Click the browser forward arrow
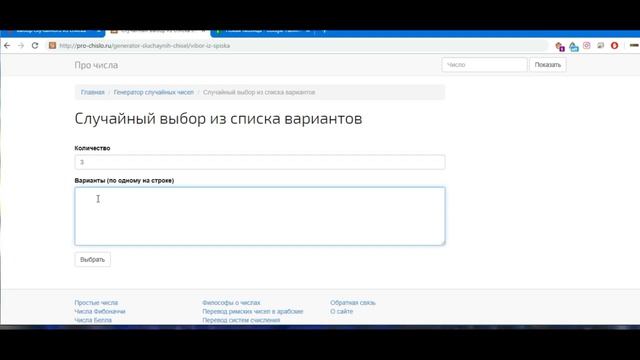Screen dimensions: 640x360 click(x=21, y=46)
